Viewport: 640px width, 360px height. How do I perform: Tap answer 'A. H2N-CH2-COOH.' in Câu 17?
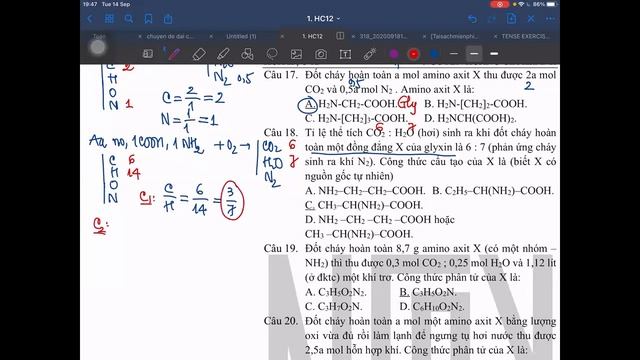click(351, 104)
